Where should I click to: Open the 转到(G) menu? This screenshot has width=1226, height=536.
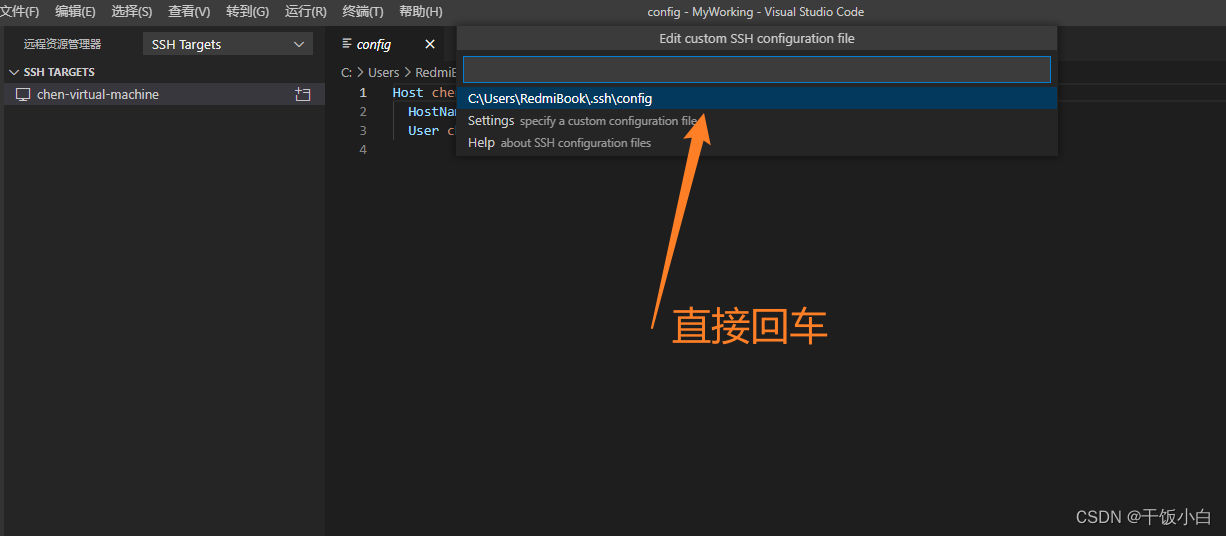point(247,12)
